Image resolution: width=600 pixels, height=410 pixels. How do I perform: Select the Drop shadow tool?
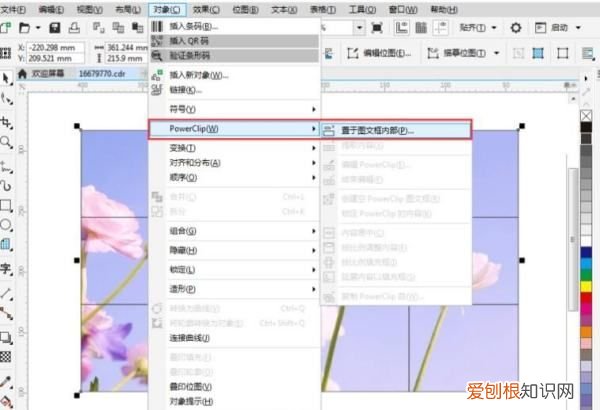pos(6,338)
